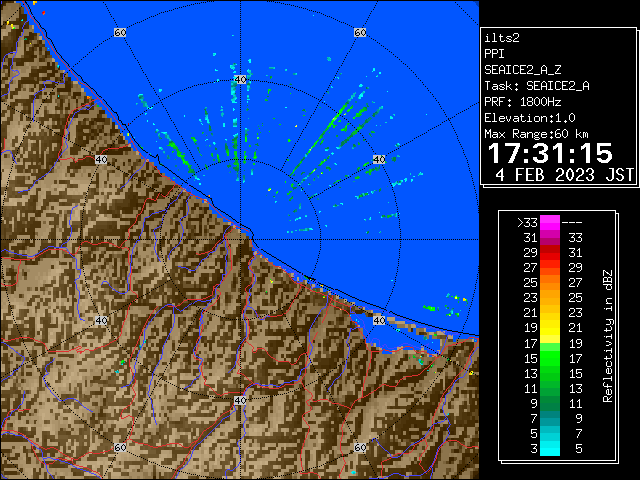Click the southwest 60 km range ring label
Screen dimensions: 640x480
click(x=120, y=447)
